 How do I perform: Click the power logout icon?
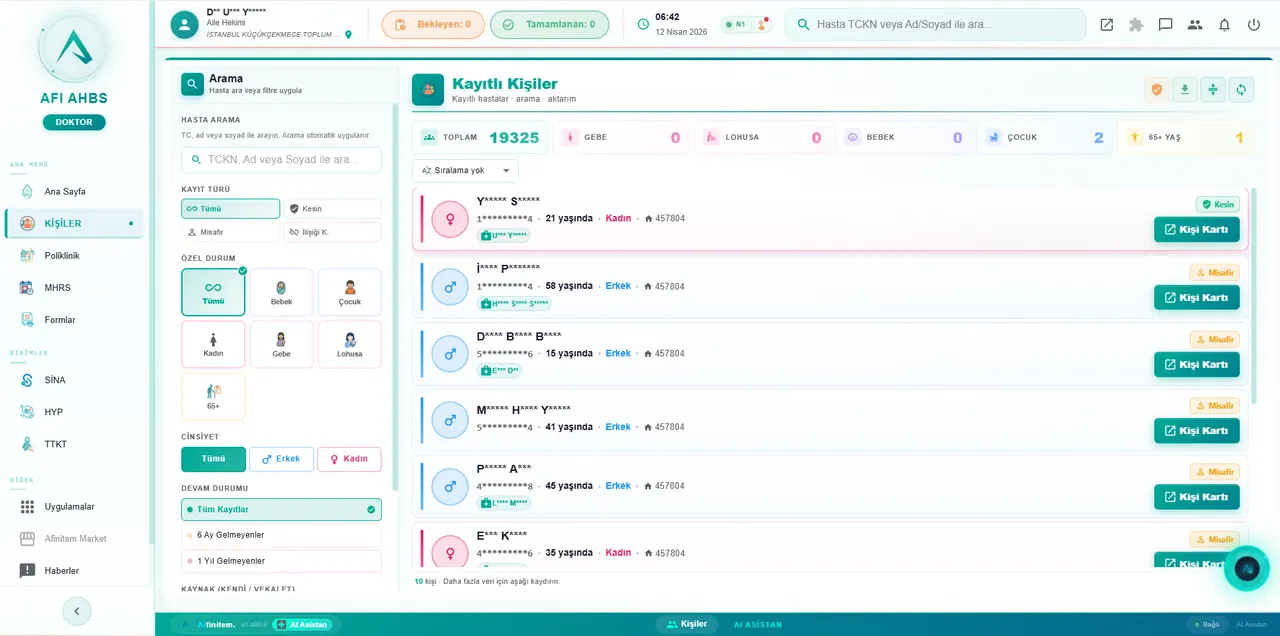[x=1254, y=25]
